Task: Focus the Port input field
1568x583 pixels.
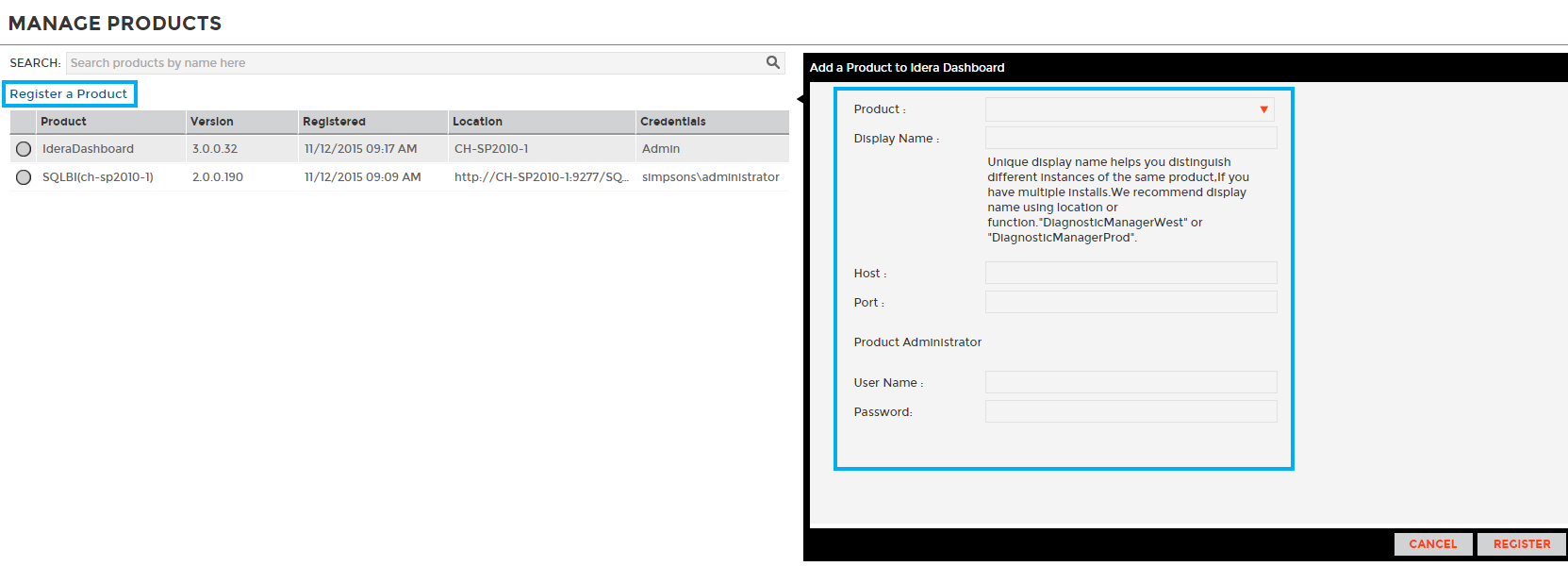Action: click(x=1131, y=302)
